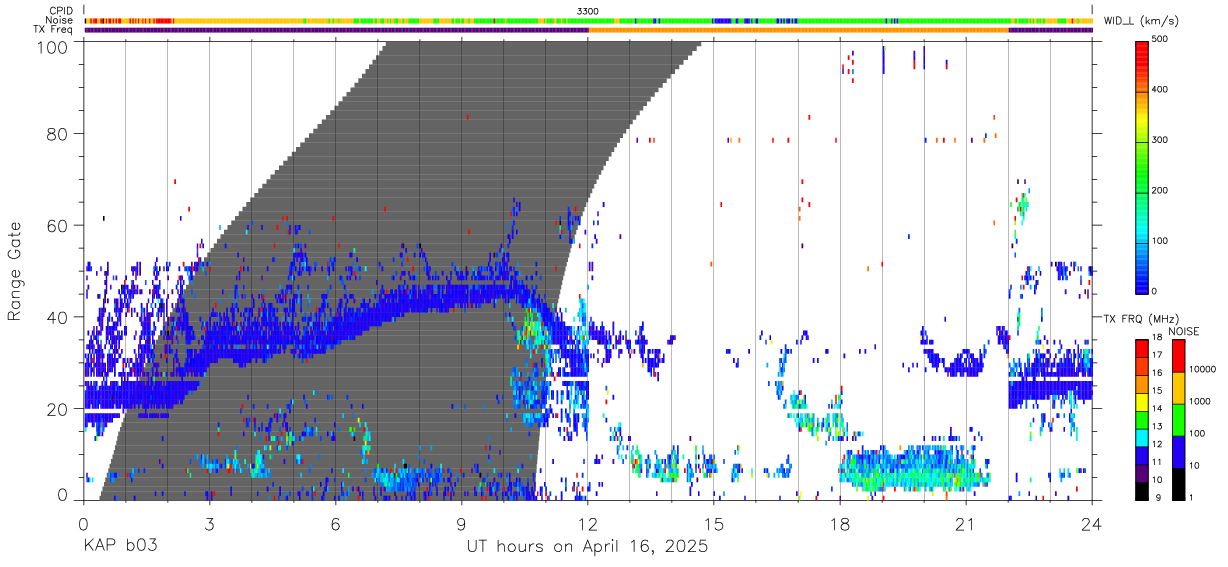
Task: Select the NOISE legend title
Action: click(x=1185, y=332)
